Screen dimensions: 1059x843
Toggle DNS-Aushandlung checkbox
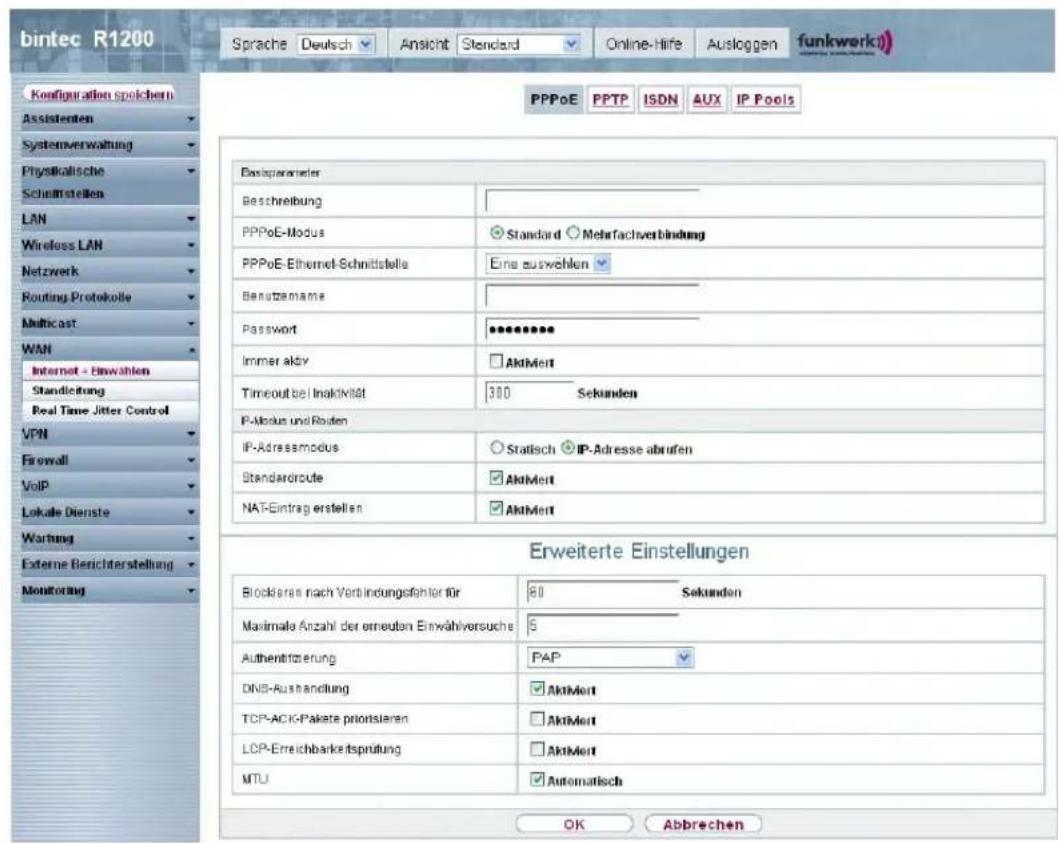(537, 689)
